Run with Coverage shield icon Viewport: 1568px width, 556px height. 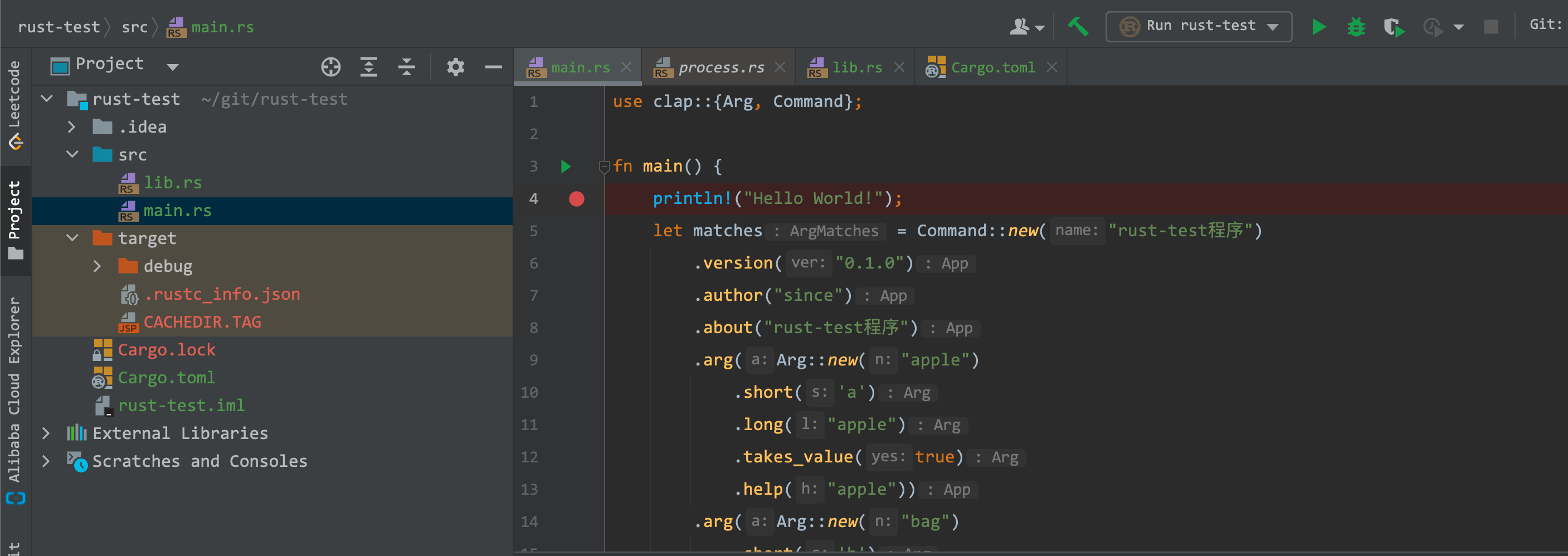click(1394, 27)
